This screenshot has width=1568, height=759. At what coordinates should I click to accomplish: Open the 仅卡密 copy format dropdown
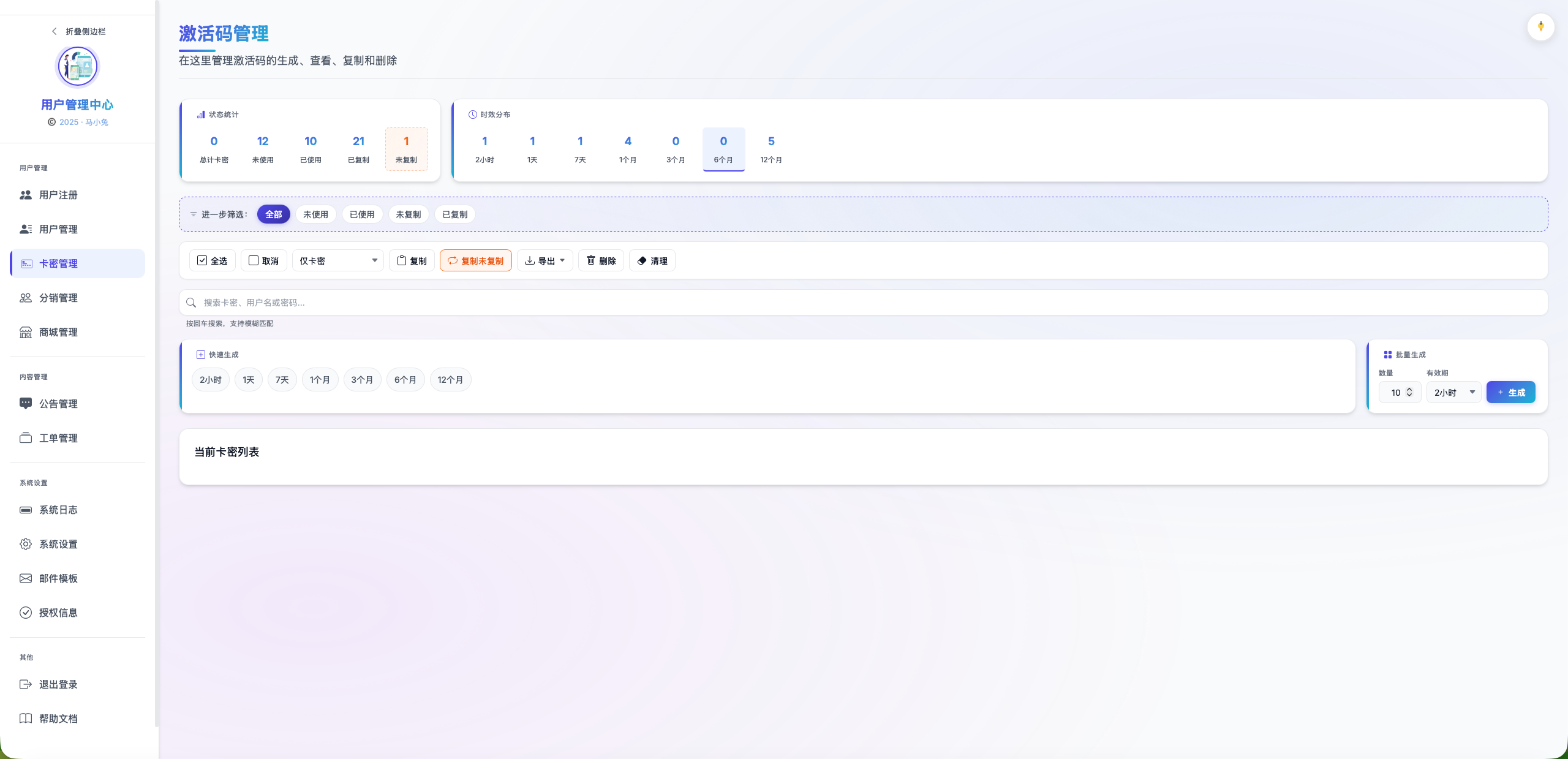click(338, 261)
